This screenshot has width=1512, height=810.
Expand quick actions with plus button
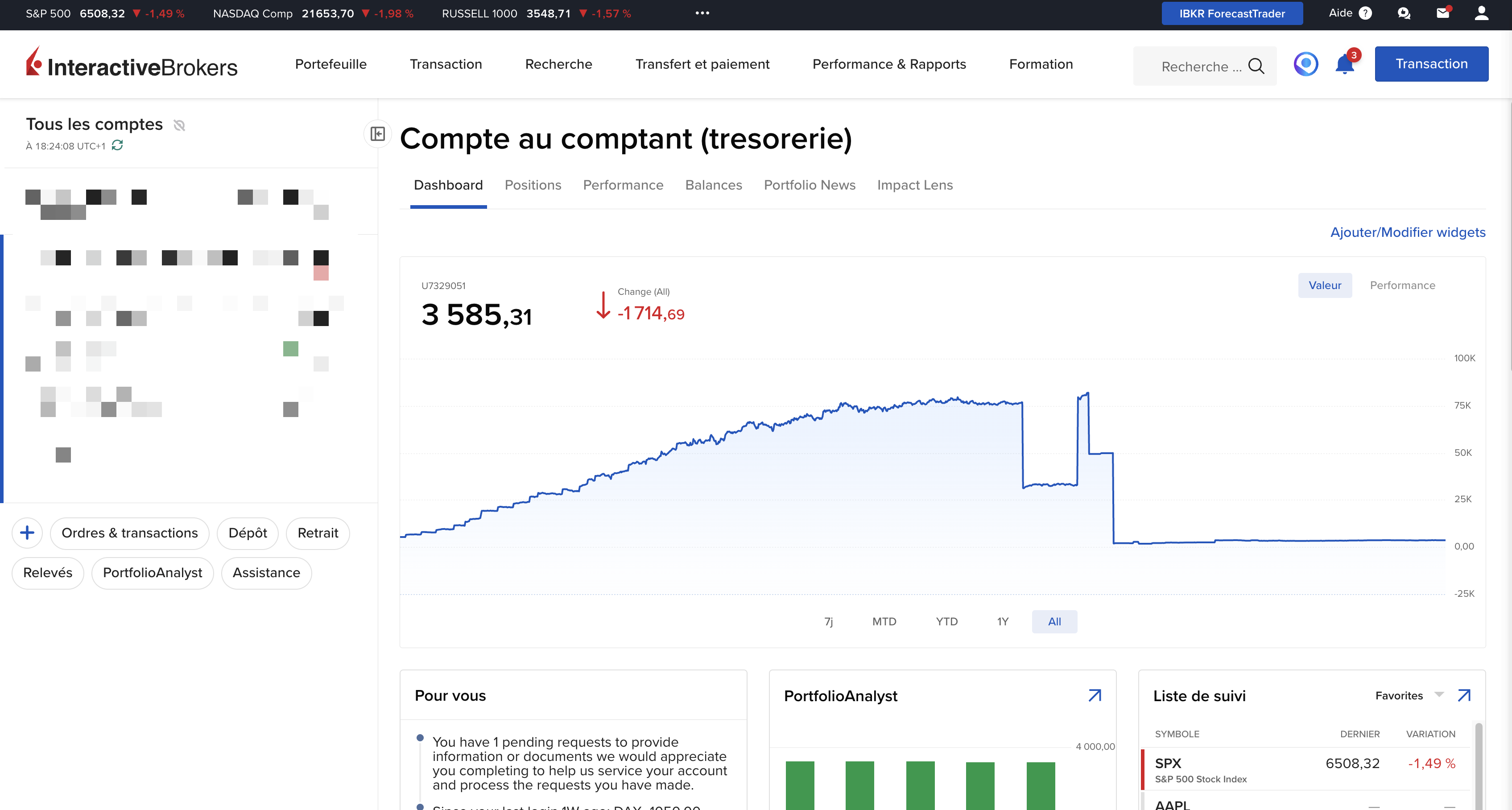pos(27,533)
